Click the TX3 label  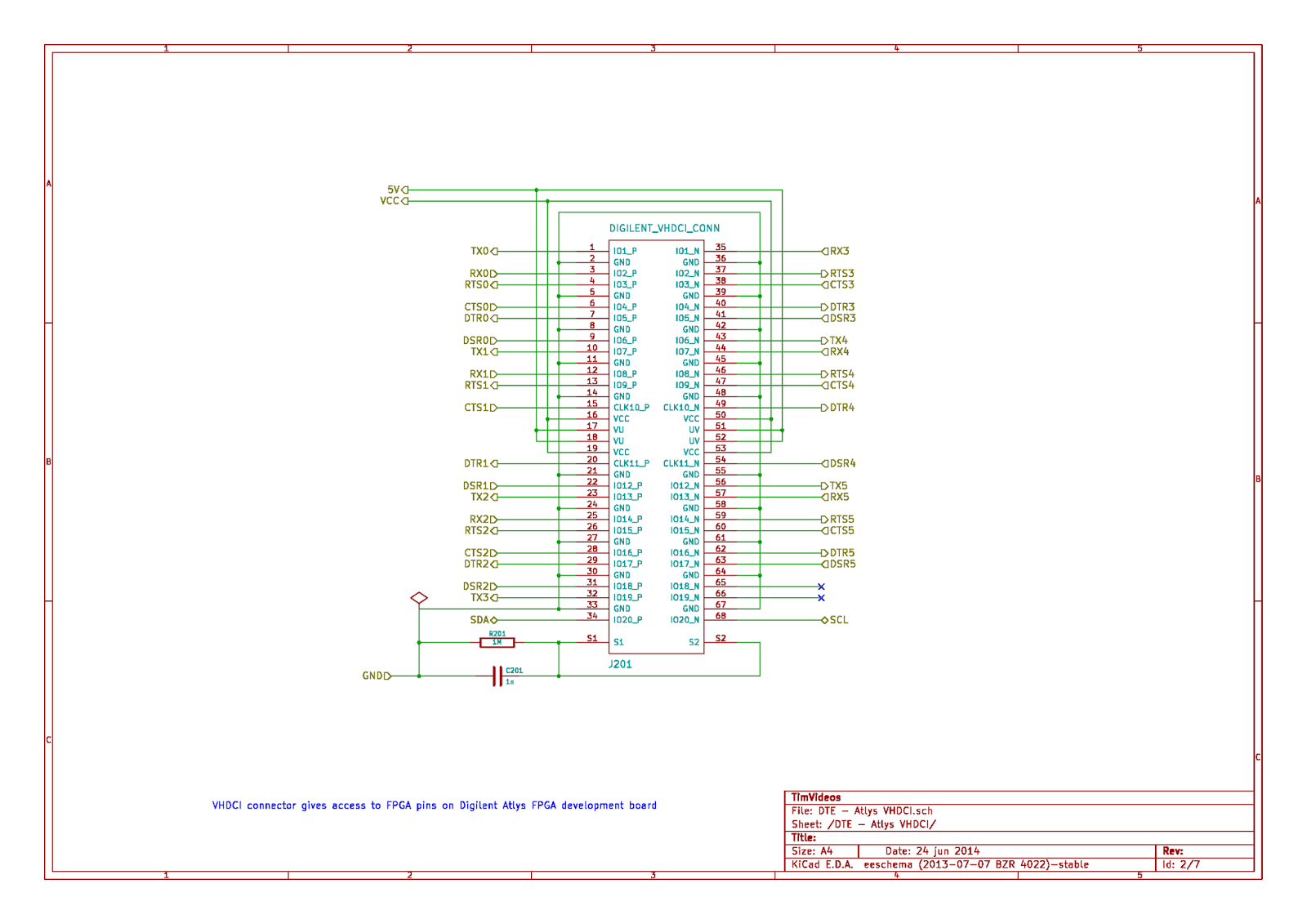(484, 597)
